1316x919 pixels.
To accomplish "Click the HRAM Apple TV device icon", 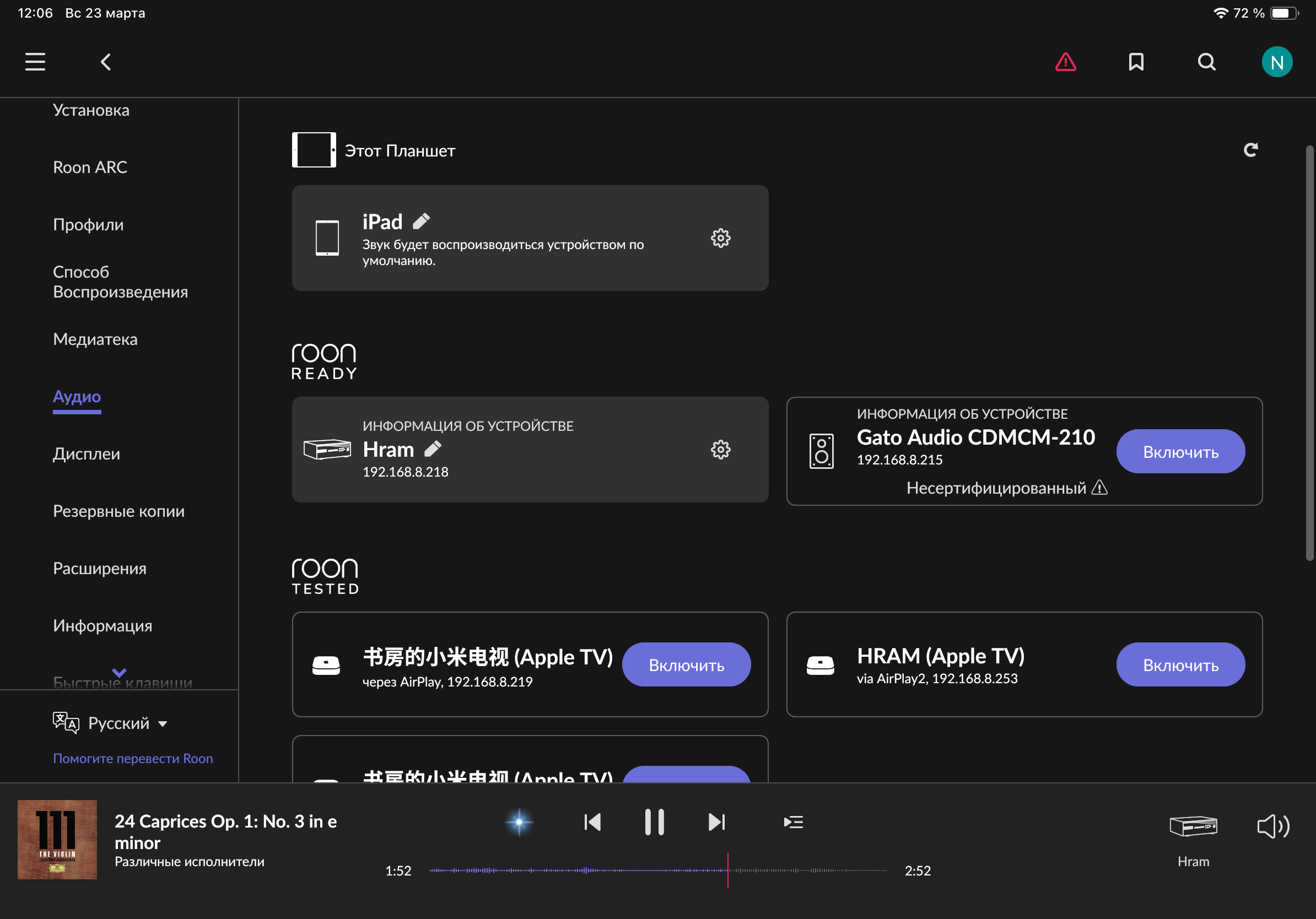I will tap(821, 665).
